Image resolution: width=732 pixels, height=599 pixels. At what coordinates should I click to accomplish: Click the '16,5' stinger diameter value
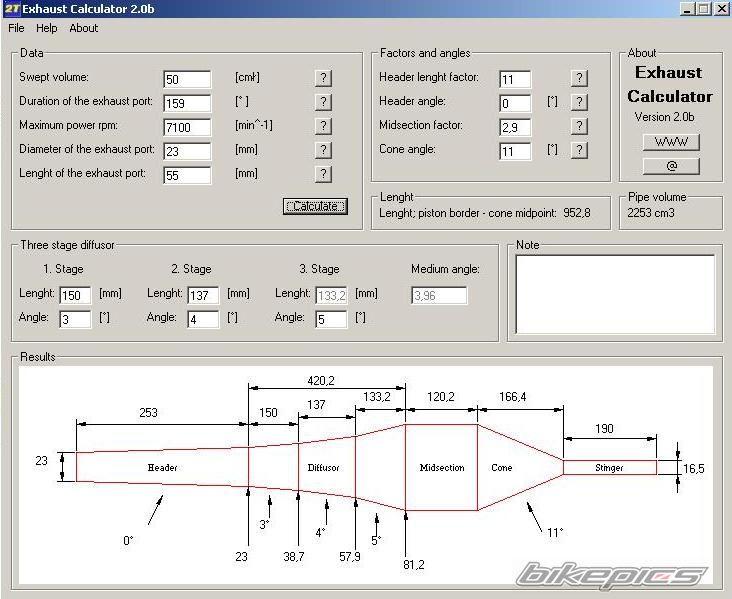point(693,468)
